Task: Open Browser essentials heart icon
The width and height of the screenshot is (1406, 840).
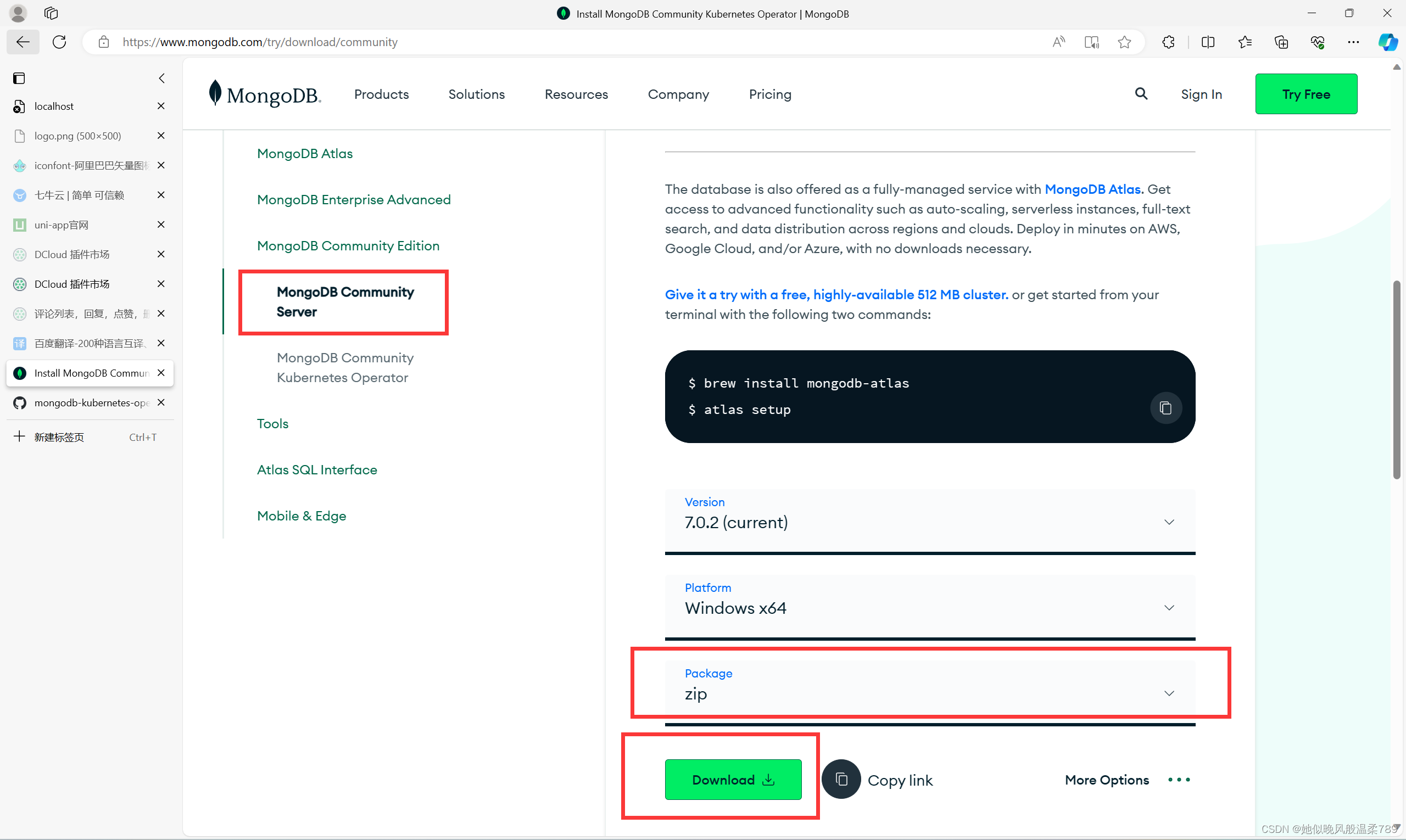Action: pyautogui.click(x=1318, y=42)
